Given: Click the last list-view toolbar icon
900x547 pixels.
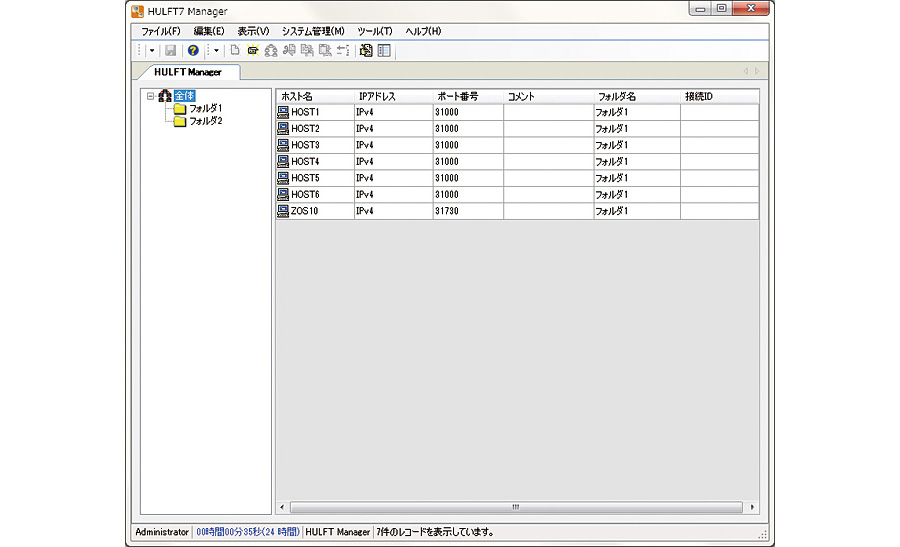Looking at the screenshot, I should [x=384, y=50].
